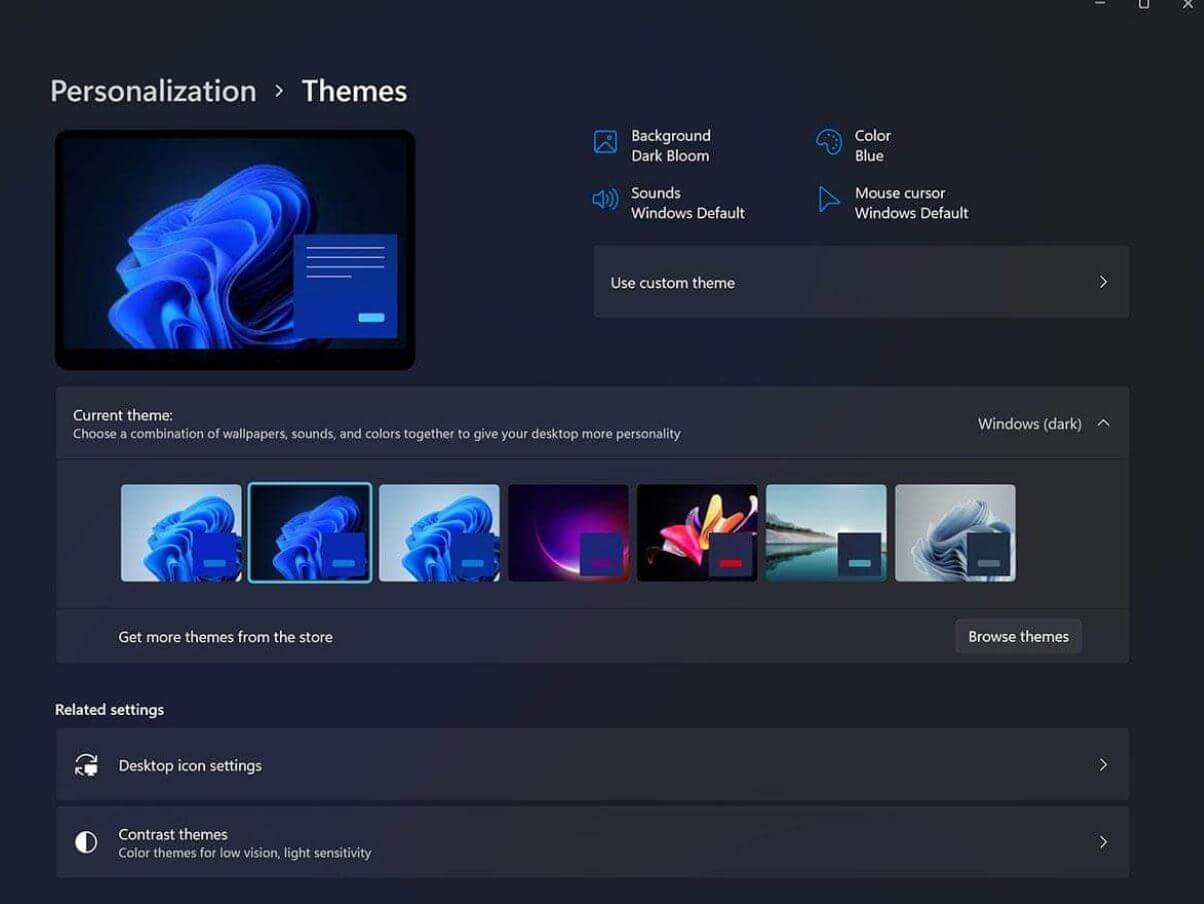The image size is (1204, 904).
Task: Apply the colorful flower theme thumbnail
Action: [x=697, y=533]
